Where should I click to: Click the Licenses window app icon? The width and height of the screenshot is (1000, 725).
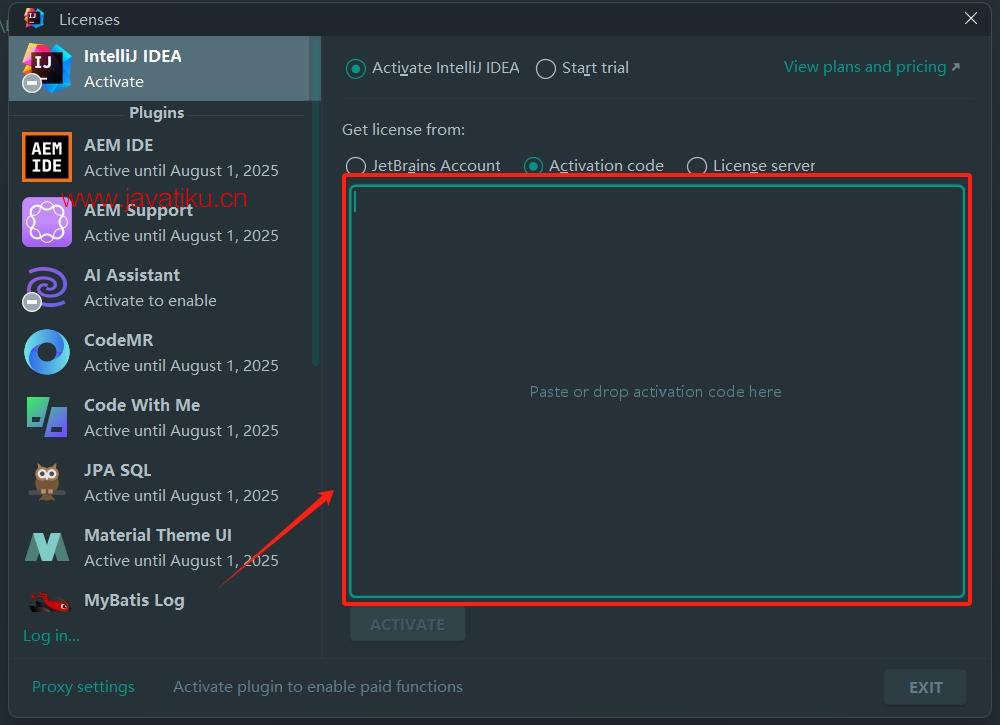click(x=33, y=18)
